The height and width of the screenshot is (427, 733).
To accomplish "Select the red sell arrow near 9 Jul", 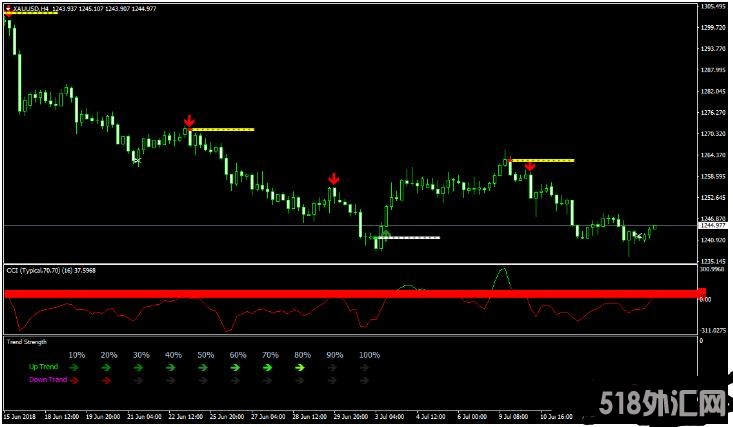I will tap(530, 166).
